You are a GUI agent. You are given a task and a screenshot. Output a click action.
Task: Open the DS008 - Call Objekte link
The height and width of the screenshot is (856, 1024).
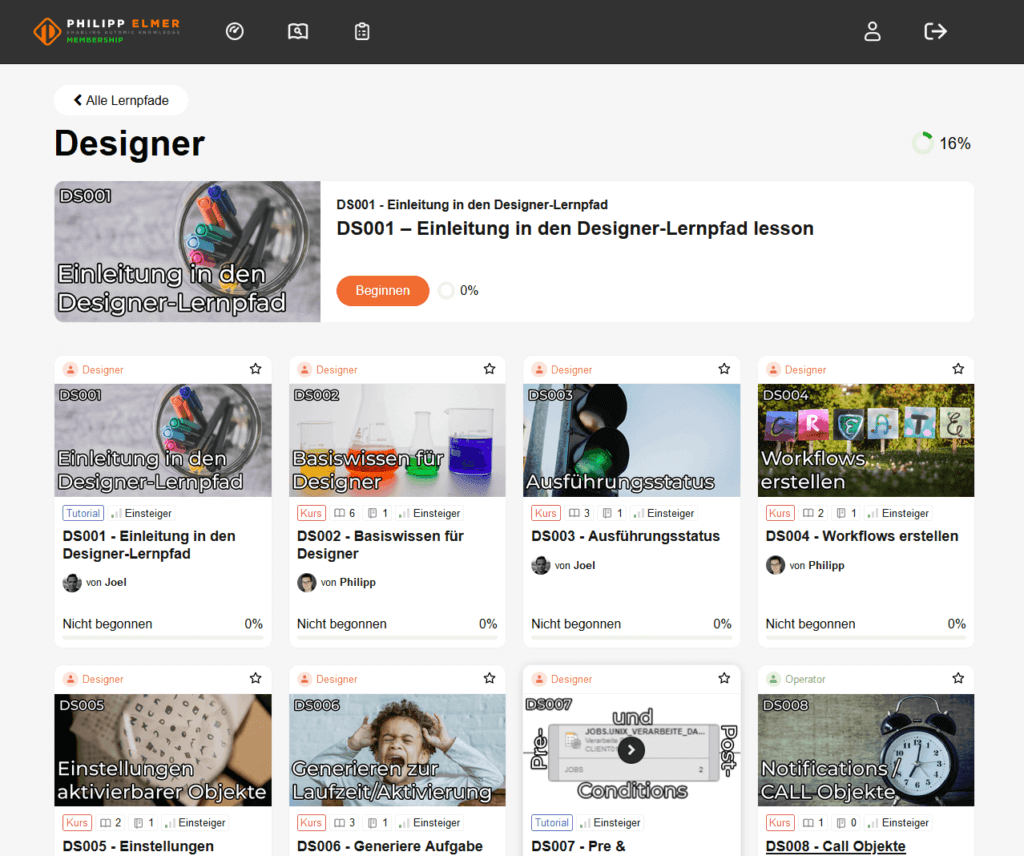[835, 846]
